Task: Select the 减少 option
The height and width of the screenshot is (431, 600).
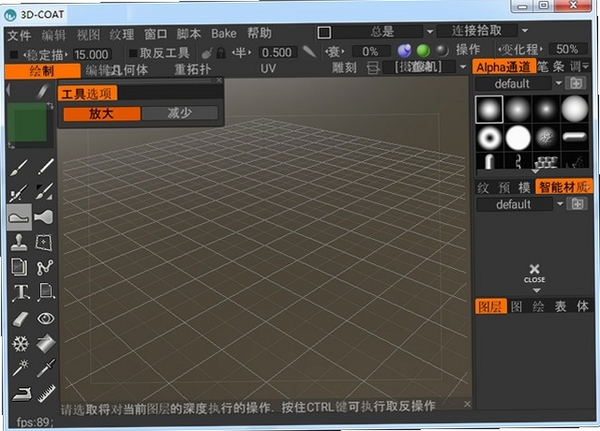Action: pos(179,113)
